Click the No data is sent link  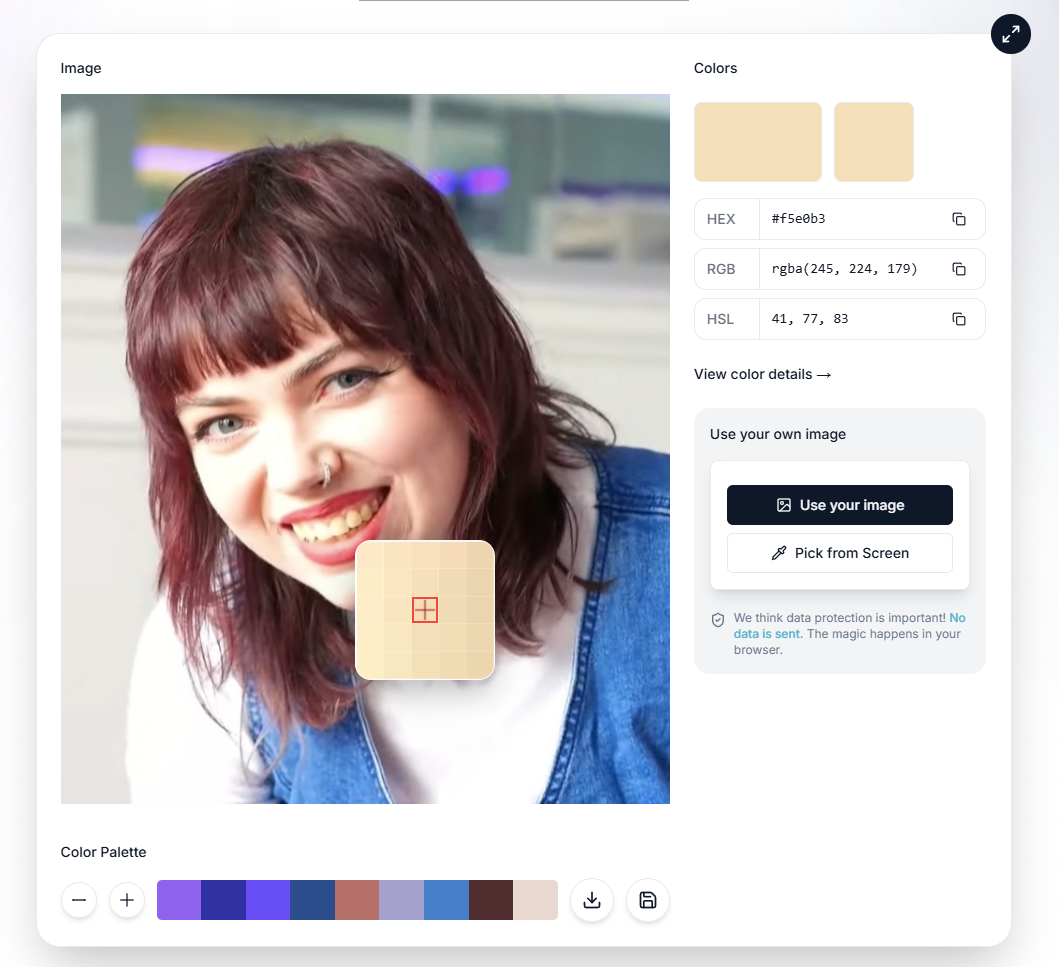coord(849,626)
